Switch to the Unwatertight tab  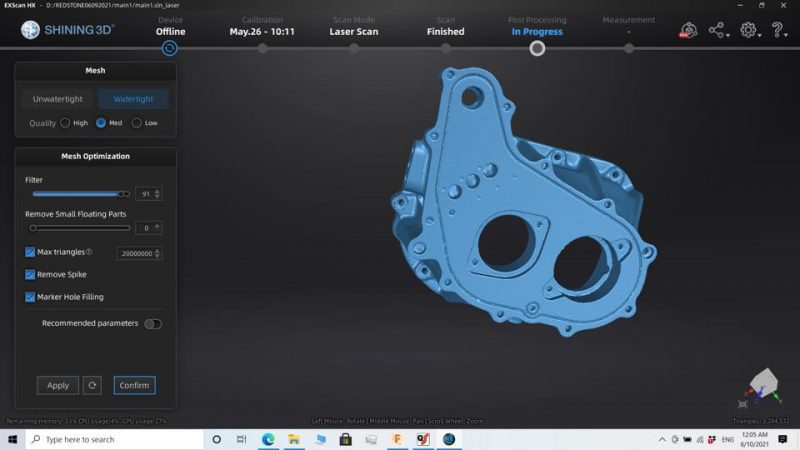click(58, 99)
